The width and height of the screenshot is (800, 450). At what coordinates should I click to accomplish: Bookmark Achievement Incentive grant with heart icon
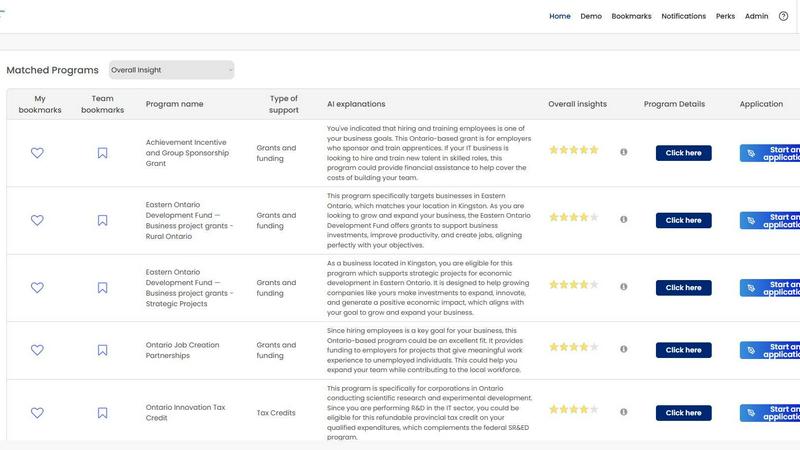click(x=37, y=153)
